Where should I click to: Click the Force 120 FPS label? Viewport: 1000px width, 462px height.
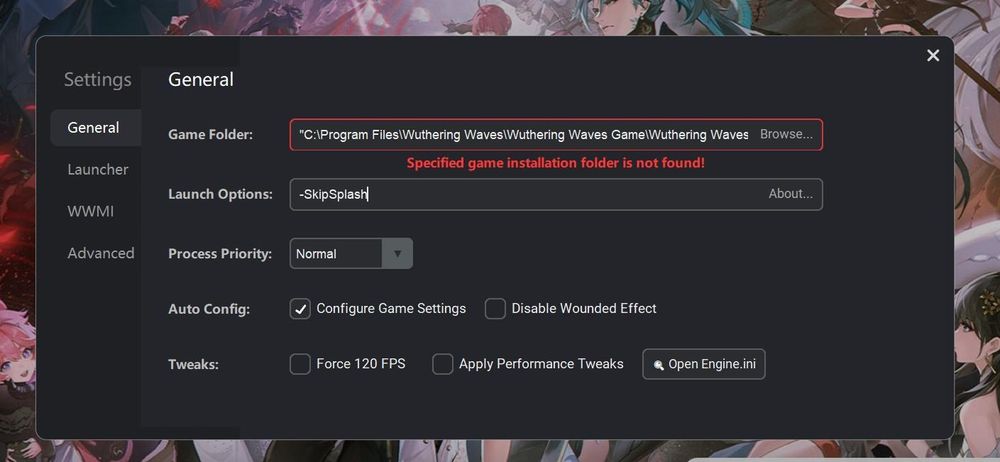361,364
